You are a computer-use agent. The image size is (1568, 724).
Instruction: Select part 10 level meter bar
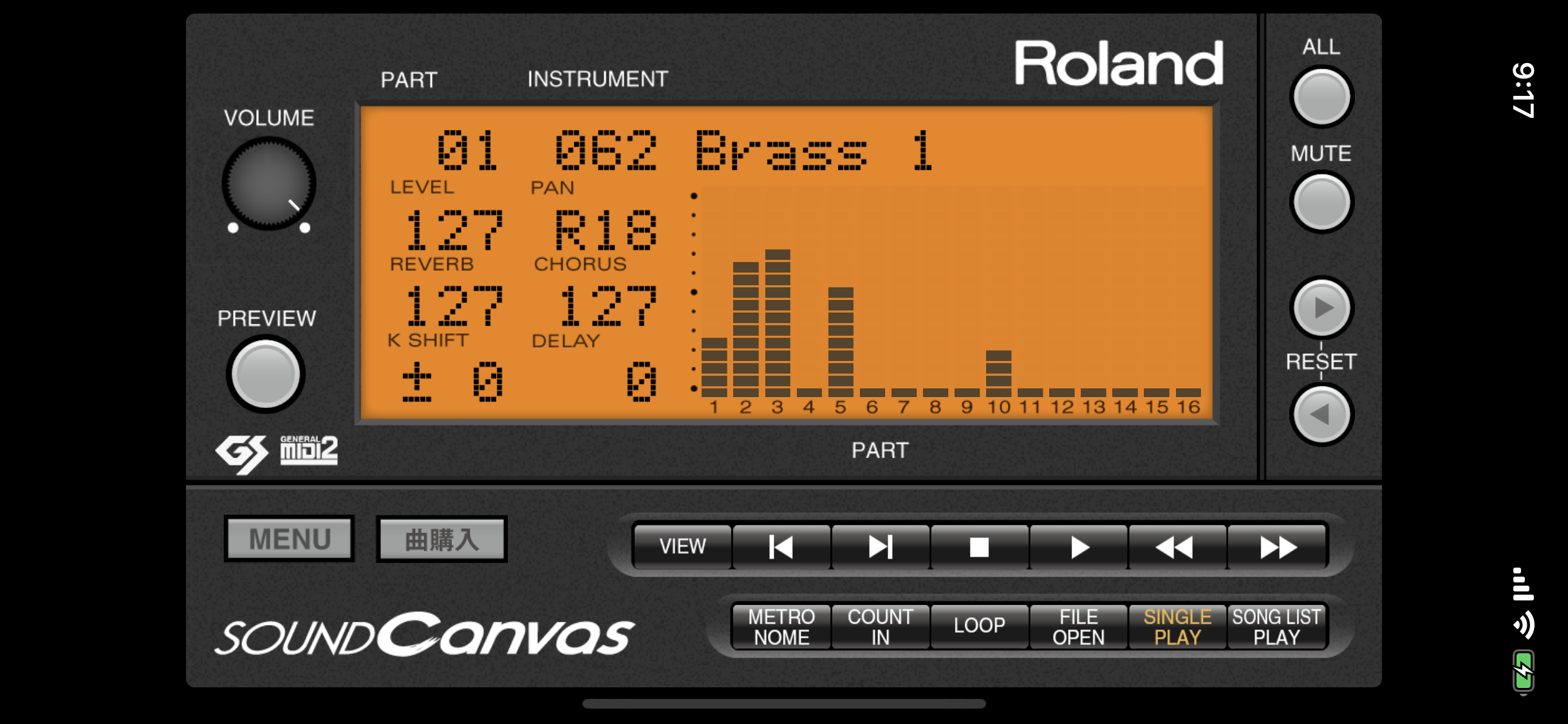coord(998,373)
